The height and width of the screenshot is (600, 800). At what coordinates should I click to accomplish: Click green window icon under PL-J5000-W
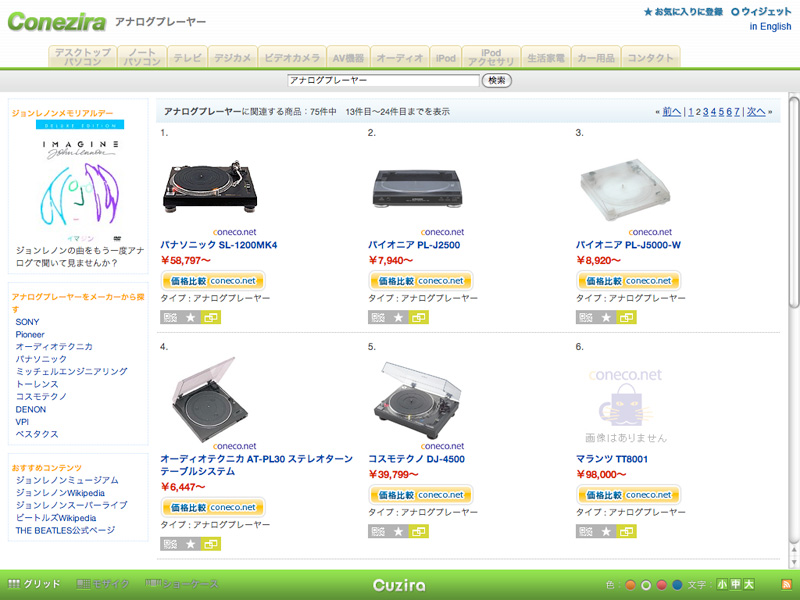pos(626,317)
